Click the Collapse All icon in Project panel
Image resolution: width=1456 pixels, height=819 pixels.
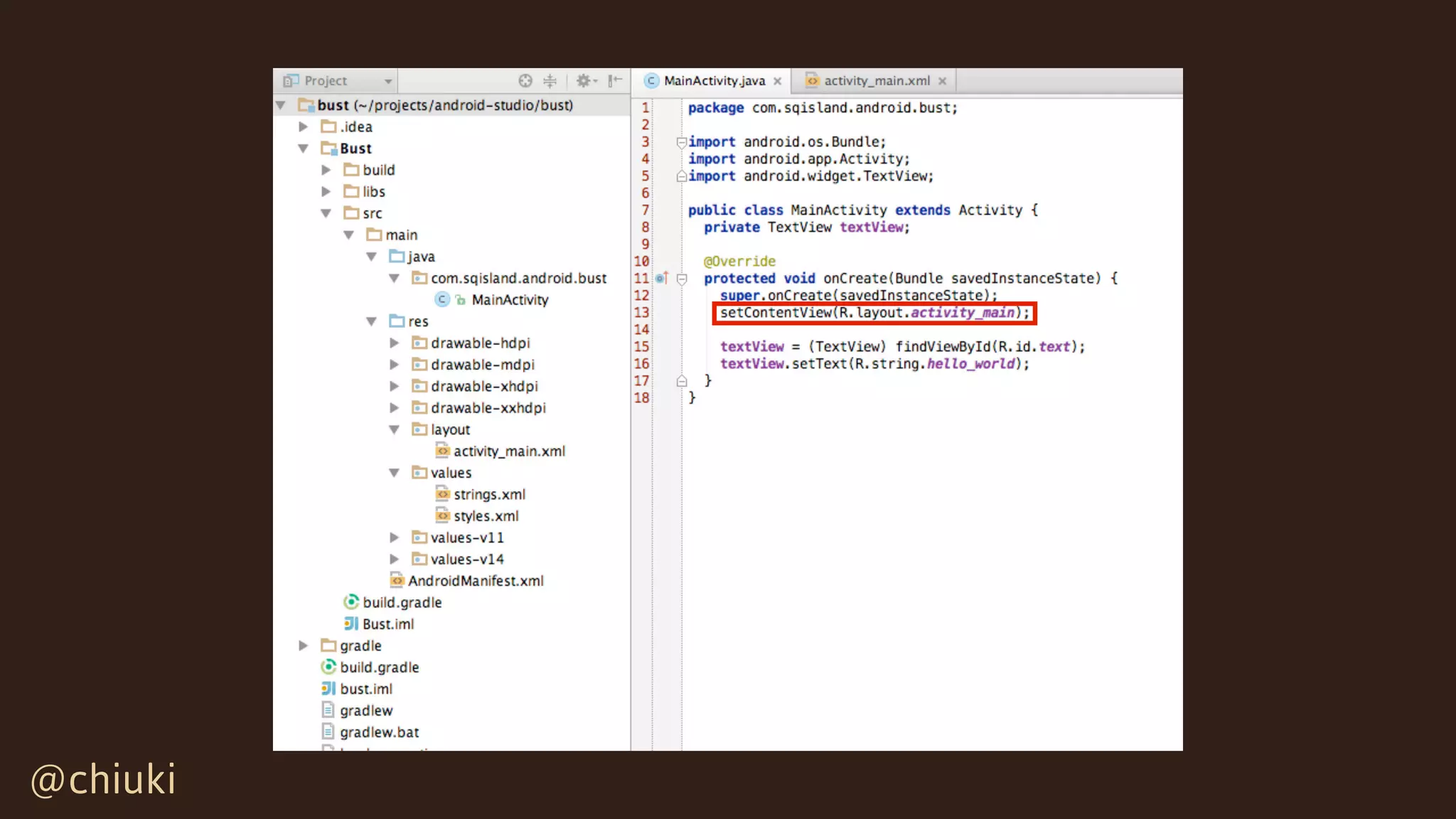(550, 81)
